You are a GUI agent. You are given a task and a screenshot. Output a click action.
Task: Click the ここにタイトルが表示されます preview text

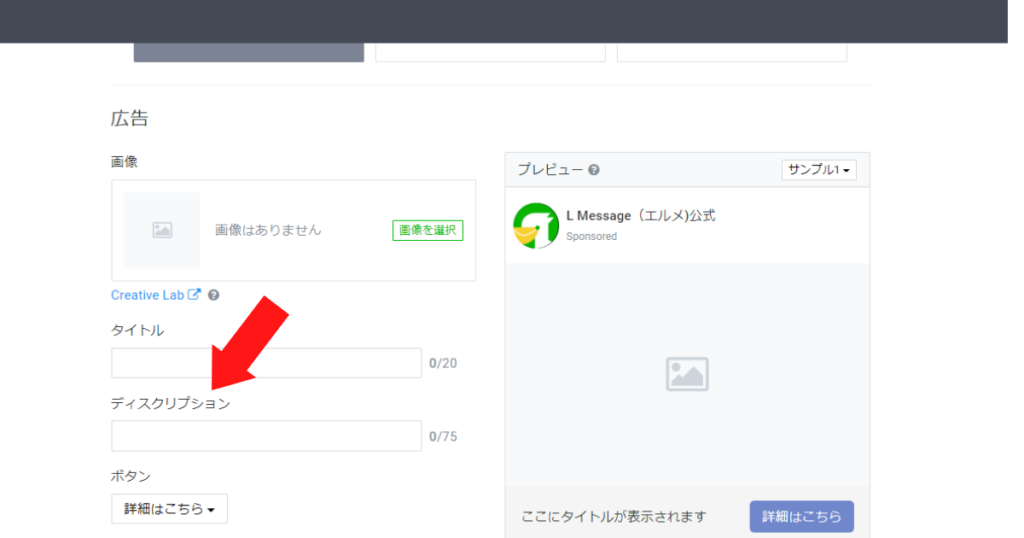(614, 516)
